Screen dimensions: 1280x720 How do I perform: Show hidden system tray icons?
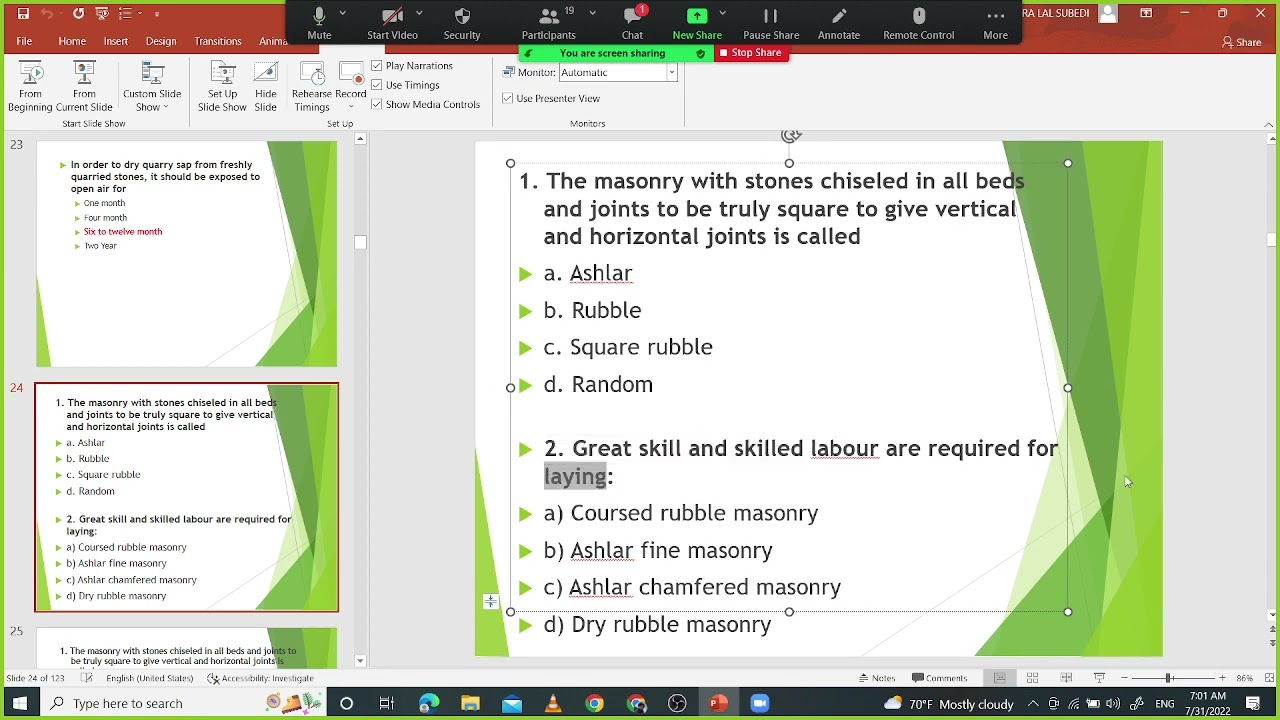1033,704
